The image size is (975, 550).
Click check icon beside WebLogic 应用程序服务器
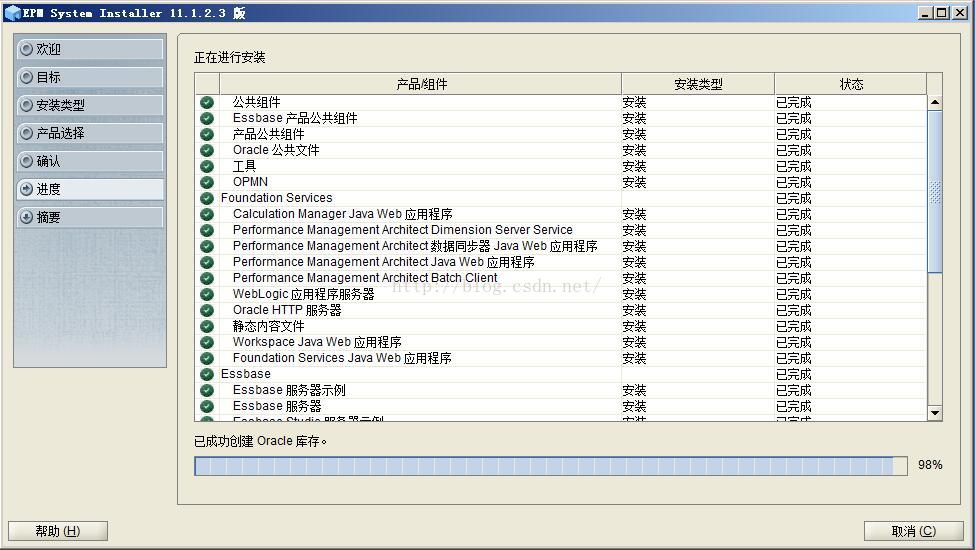pyautogui.click(x=207, y=294)
